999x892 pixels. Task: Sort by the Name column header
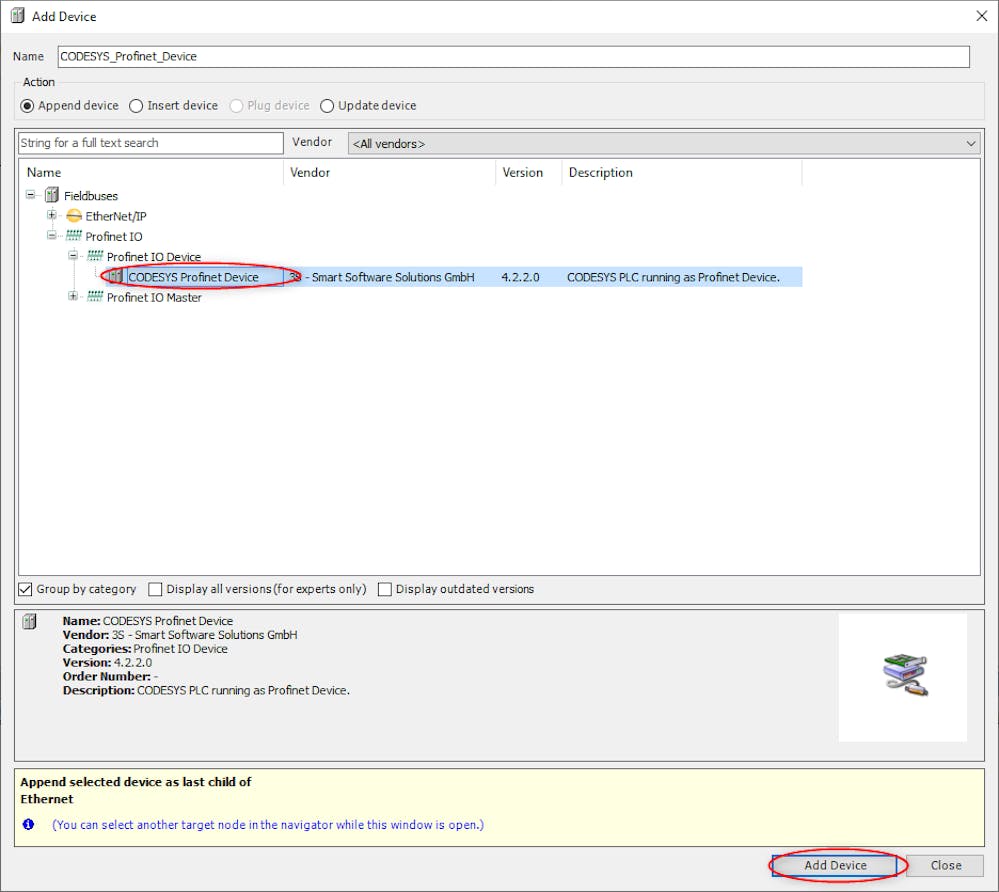153,173
